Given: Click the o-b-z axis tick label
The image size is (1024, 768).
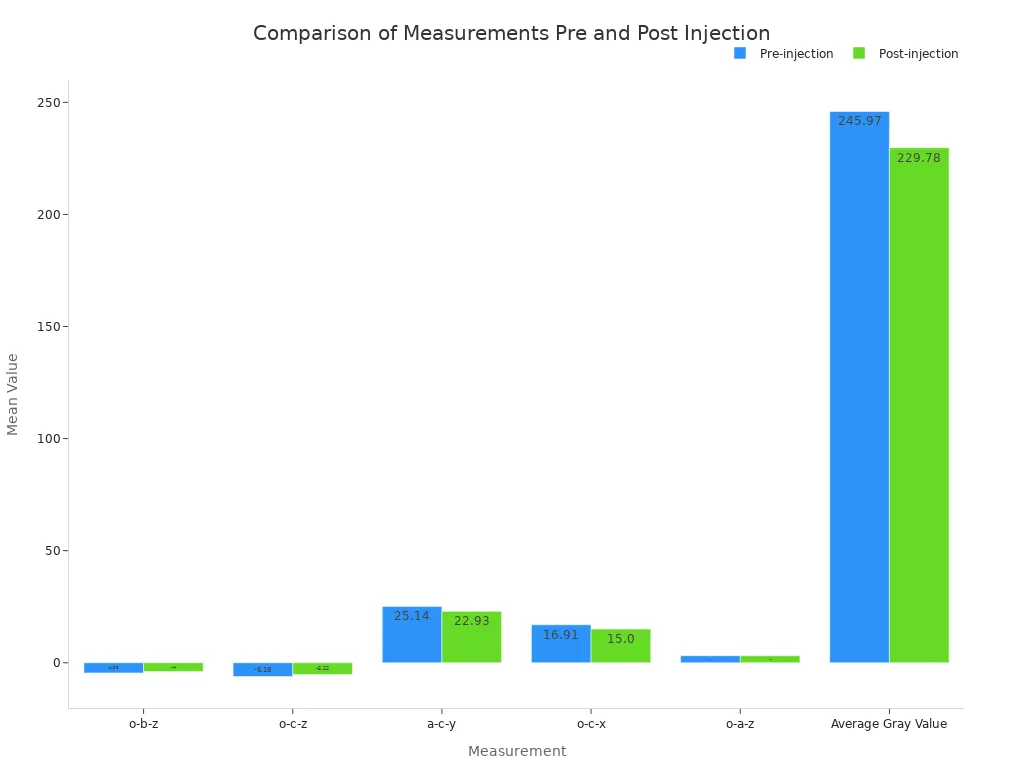Looking at the screenshot, I should pos(143,724).
